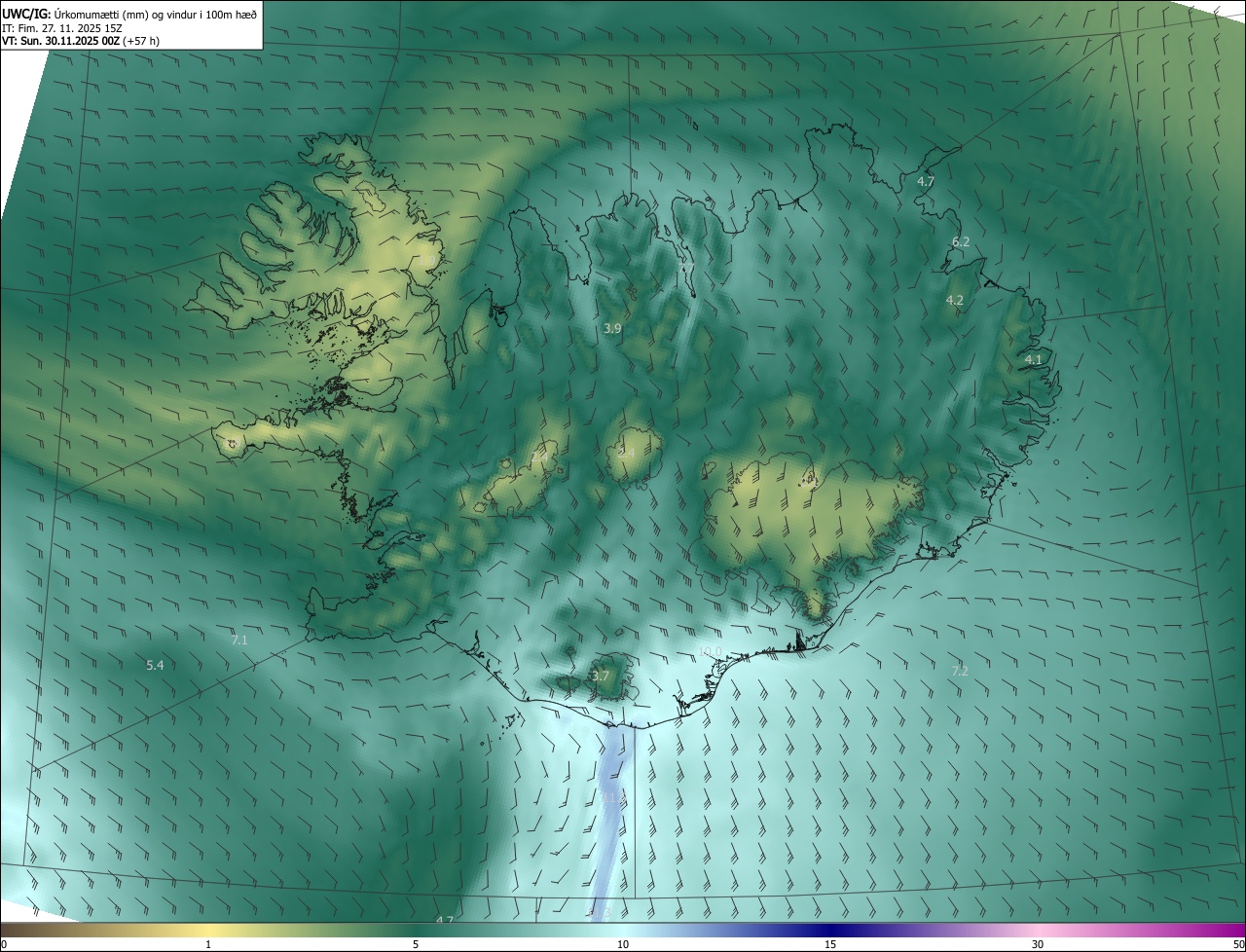1246x952 pixels.
Task: Click the 15 tick label on the colorbar
Action: pyautogui.click(x=830, y=944)
